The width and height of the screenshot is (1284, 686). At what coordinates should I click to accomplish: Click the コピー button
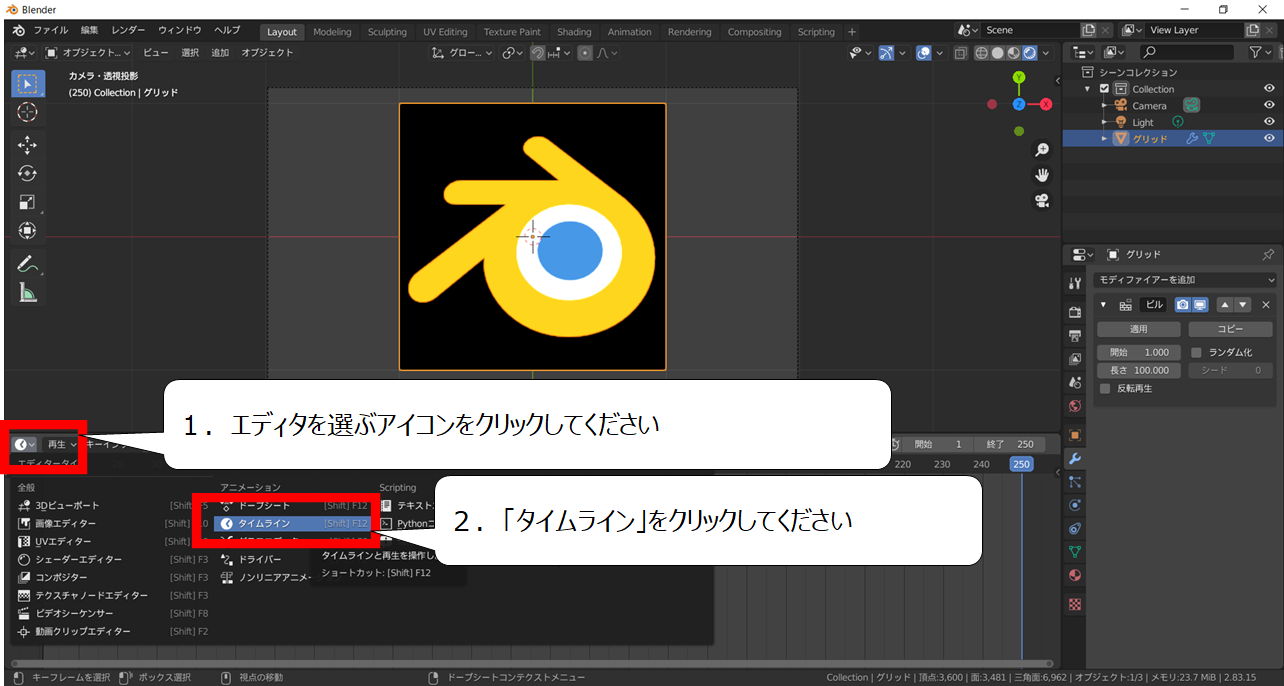(x=1230, y=329)
